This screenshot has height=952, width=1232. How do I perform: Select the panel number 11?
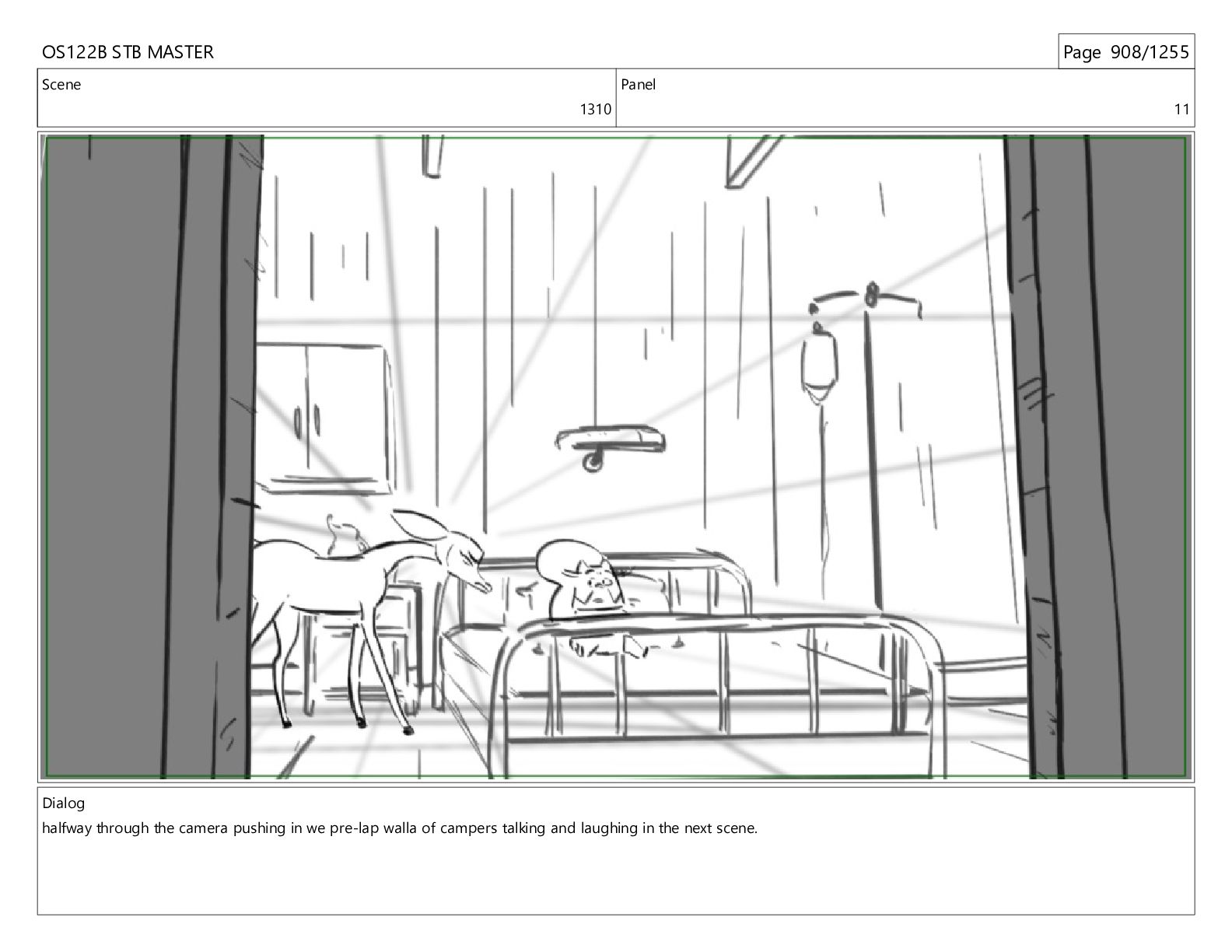(x=1181, y=110)
